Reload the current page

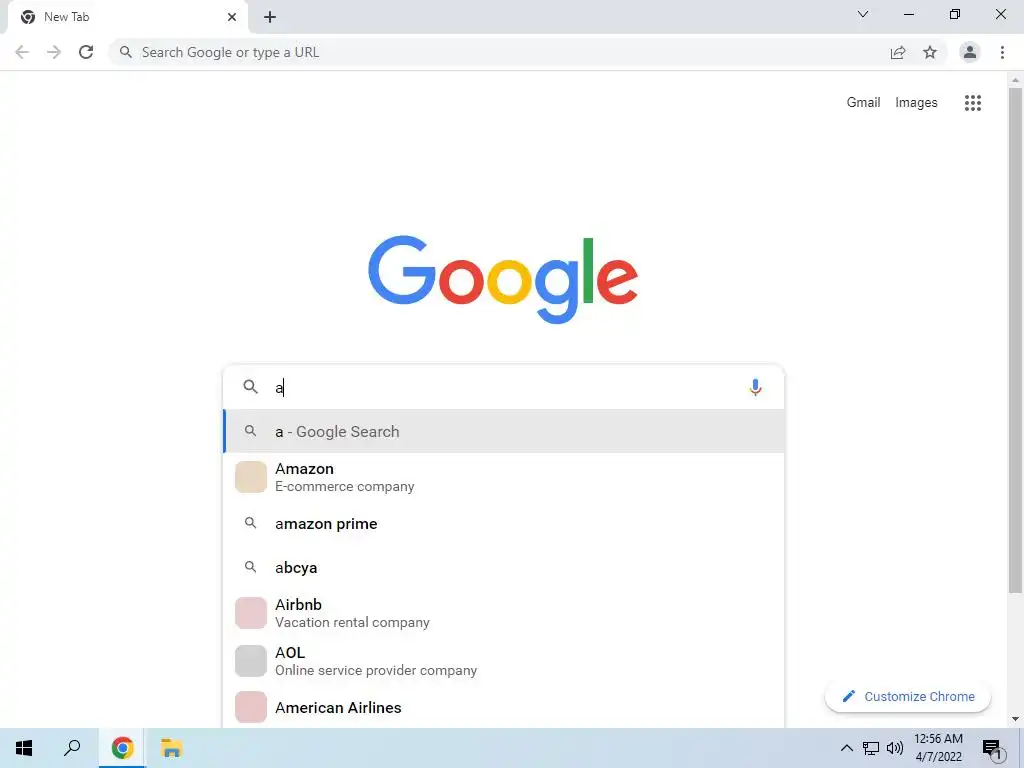point(86,52)
